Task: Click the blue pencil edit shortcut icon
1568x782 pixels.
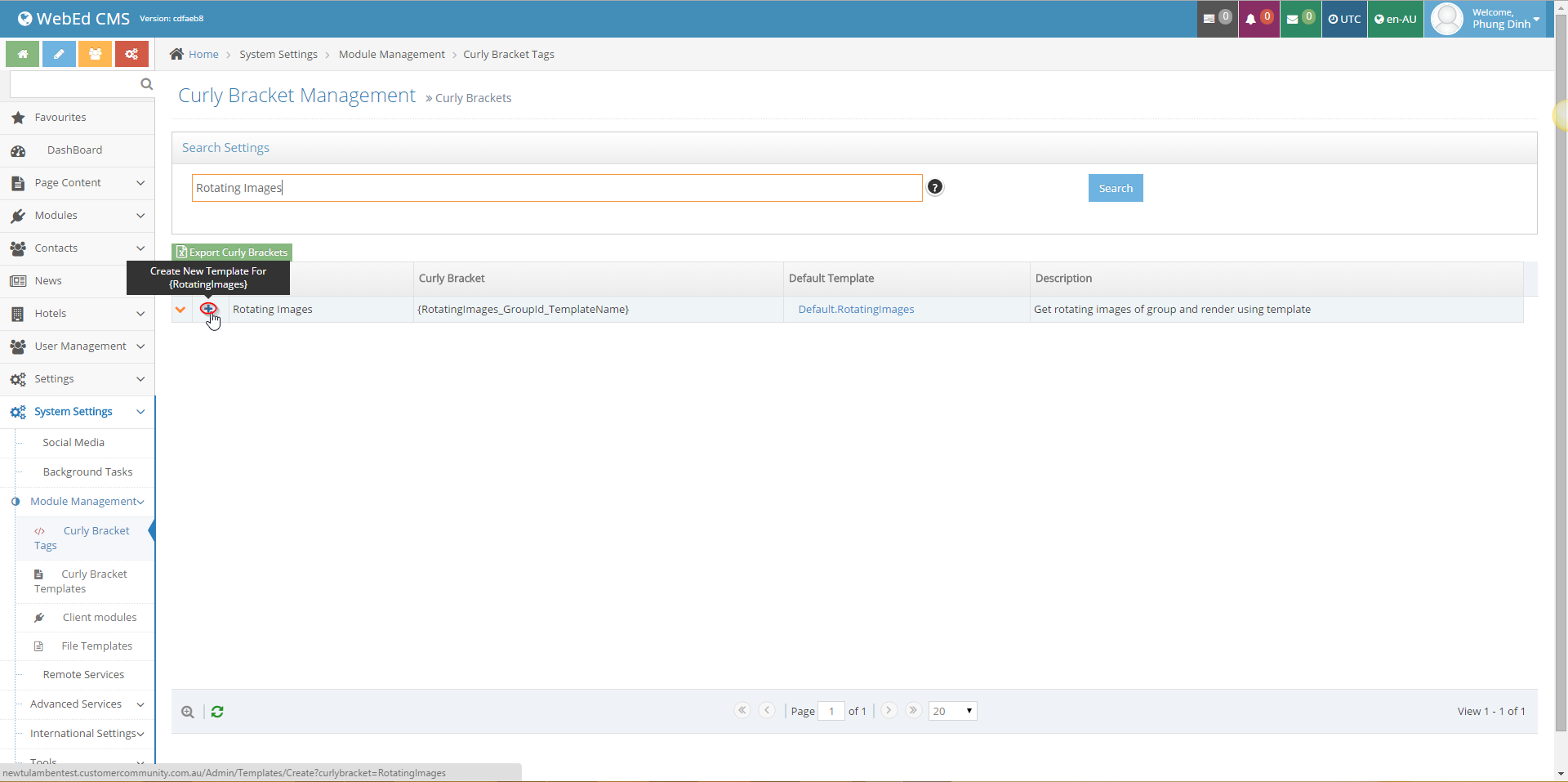Action: click(59, 54)
